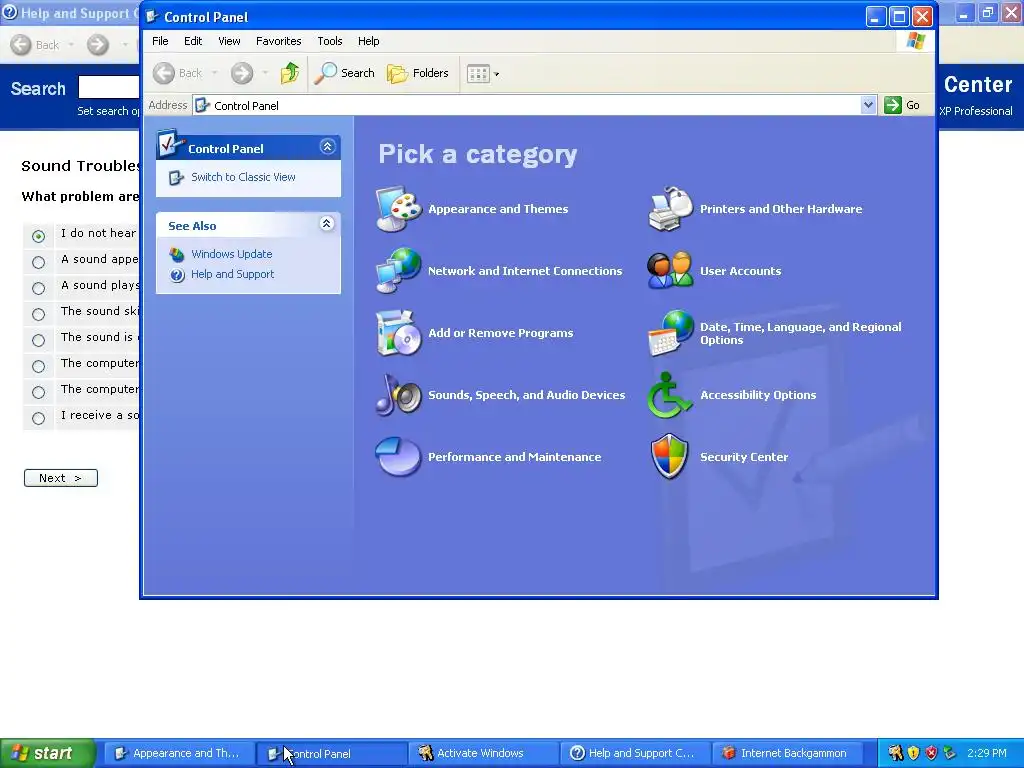
Task: Click the Up folder toolbar icon
Action: pyautogui.click(x=290, y=73)
